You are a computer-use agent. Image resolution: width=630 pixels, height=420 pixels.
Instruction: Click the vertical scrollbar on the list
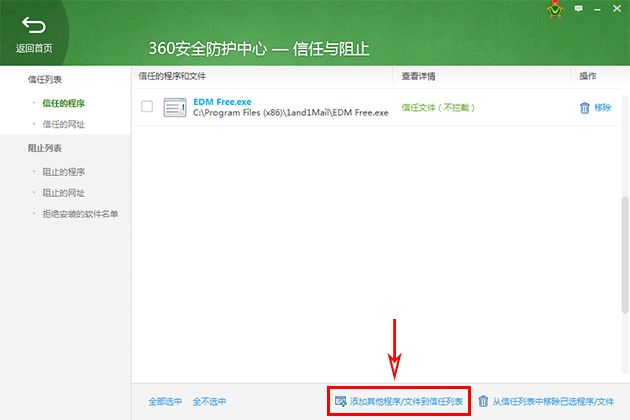point(625,240)
